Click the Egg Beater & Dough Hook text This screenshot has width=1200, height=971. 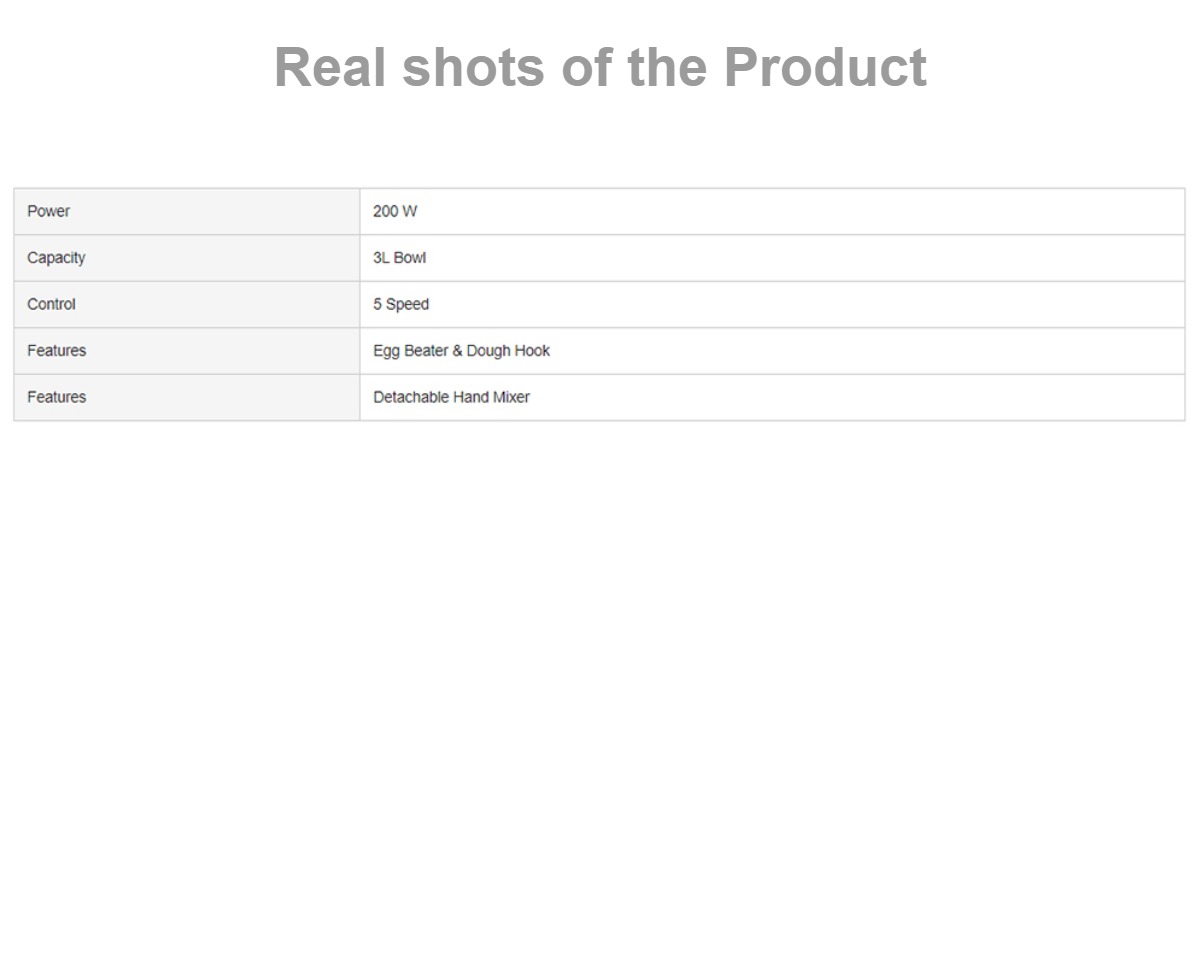coord(461,351)
